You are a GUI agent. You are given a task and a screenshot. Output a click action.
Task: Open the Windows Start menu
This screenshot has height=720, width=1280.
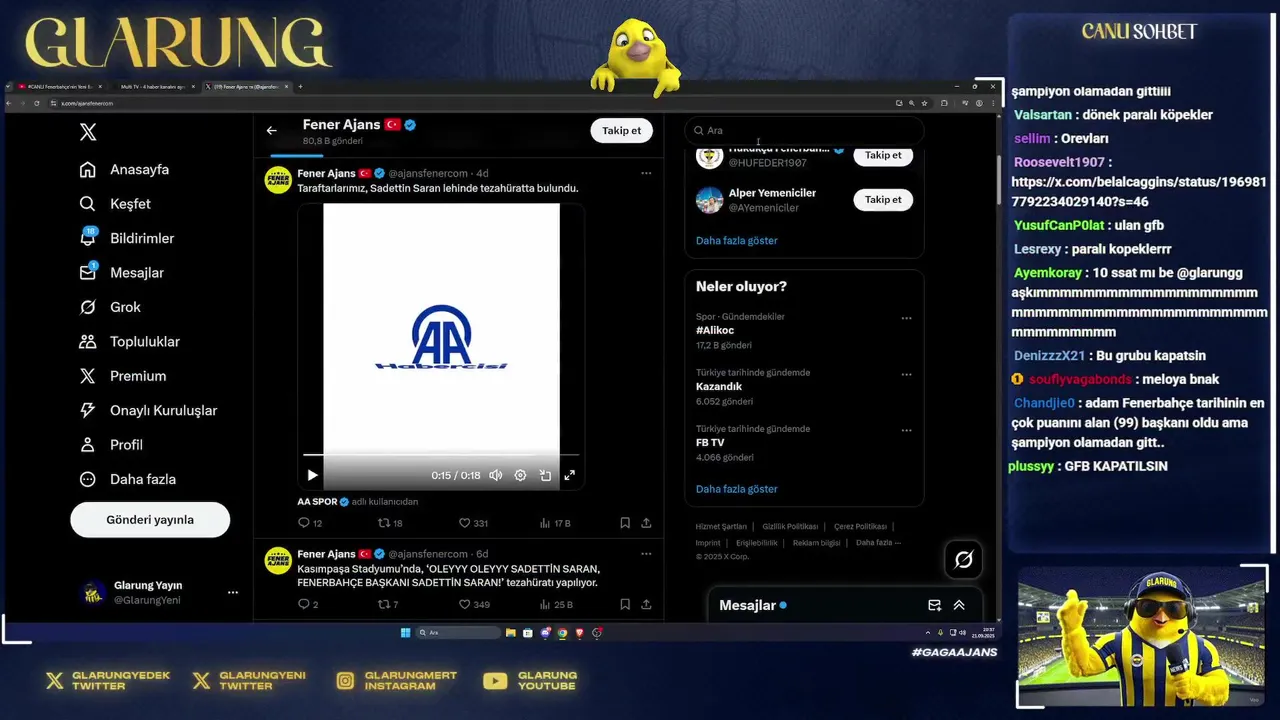coord(405,633)
